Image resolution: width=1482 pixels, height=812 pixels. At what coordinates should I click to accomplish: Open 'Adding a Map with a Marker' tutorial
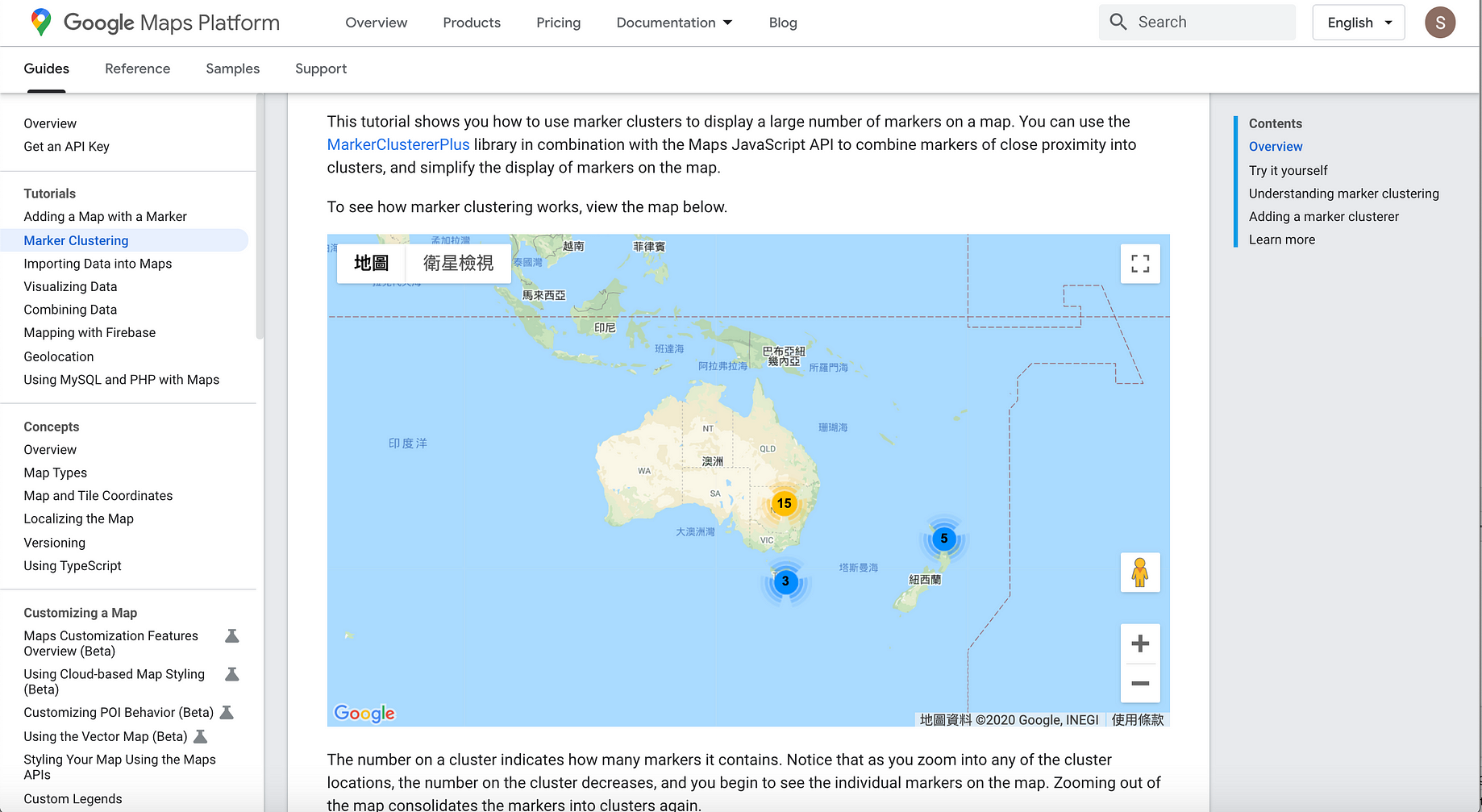coord(106,216)
